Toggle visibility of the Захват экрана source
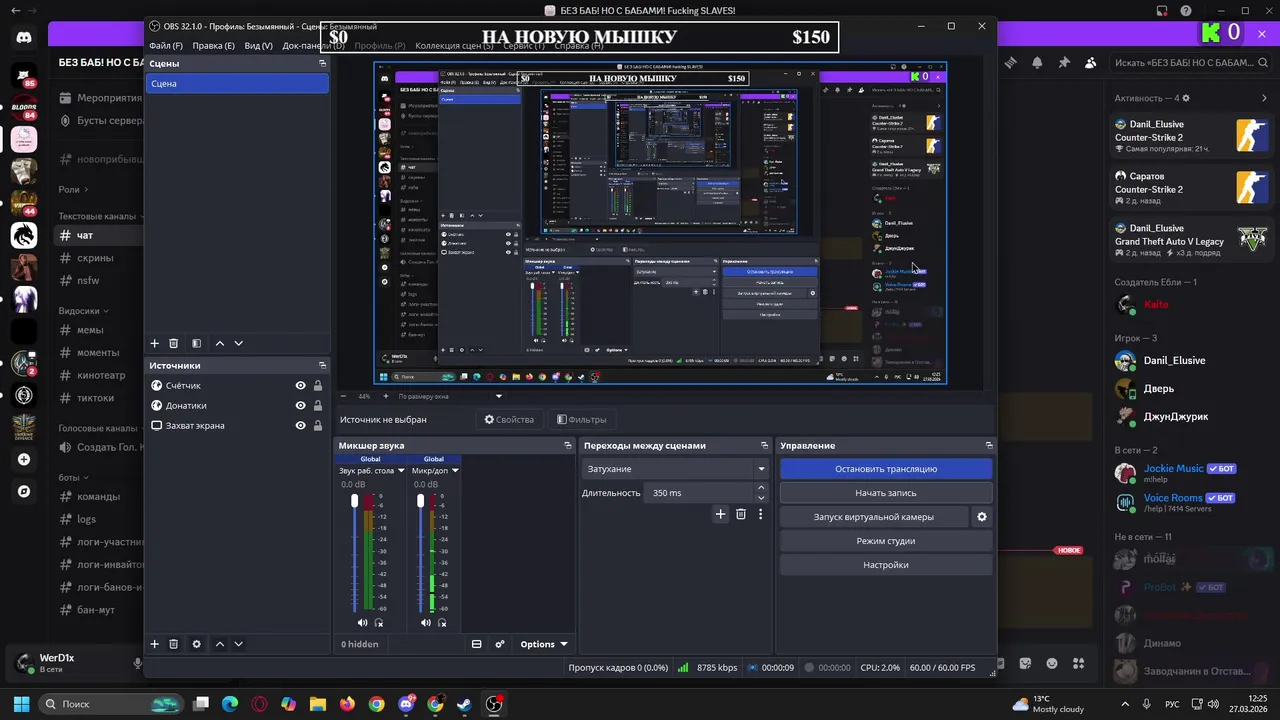Image resolution: width=1280 pixels, height=720 pixels. pos(300,425)
